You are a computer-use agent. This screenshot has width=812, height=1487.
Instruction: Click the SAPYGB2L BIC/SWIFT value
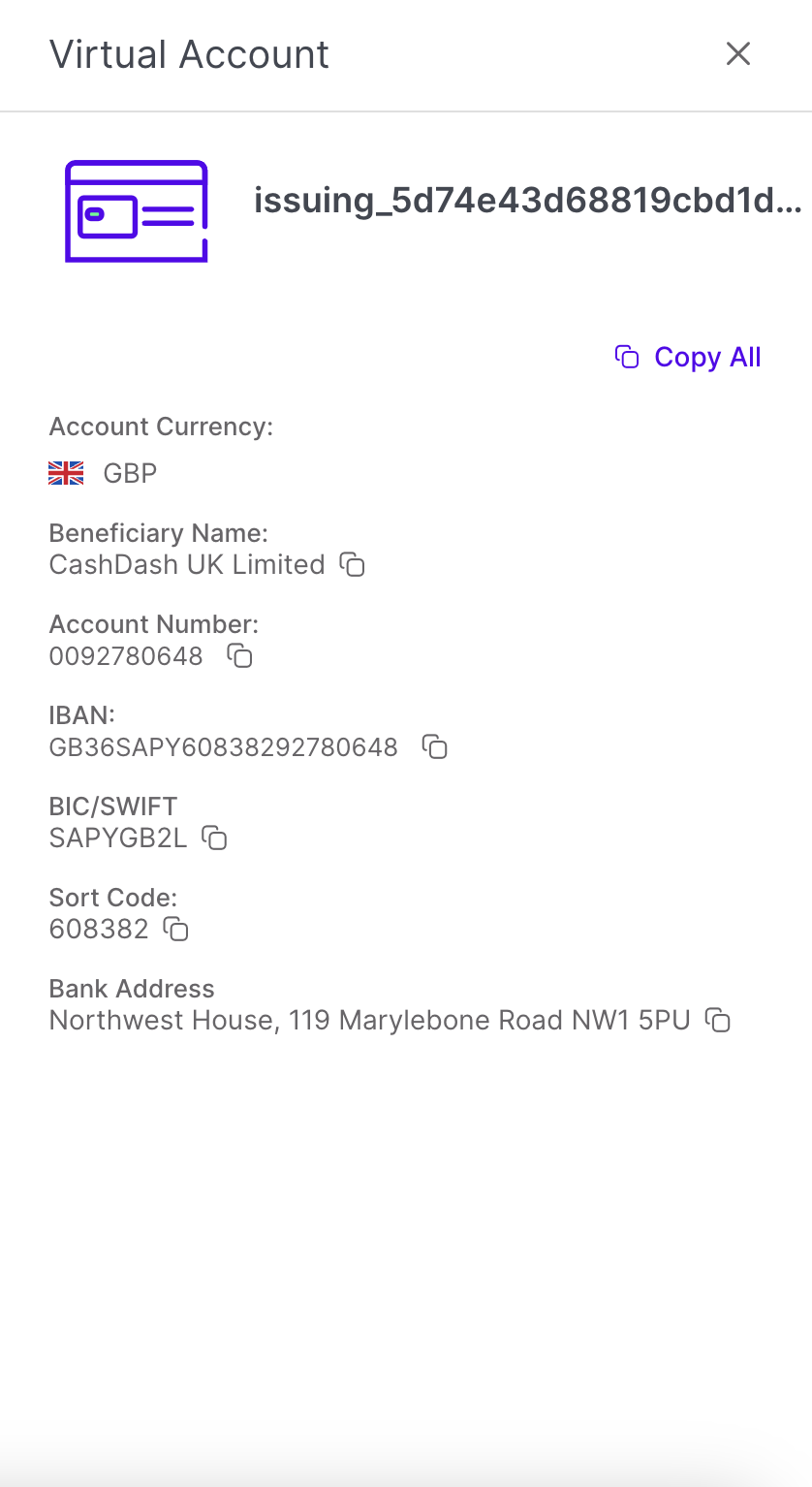click(117, 838)
